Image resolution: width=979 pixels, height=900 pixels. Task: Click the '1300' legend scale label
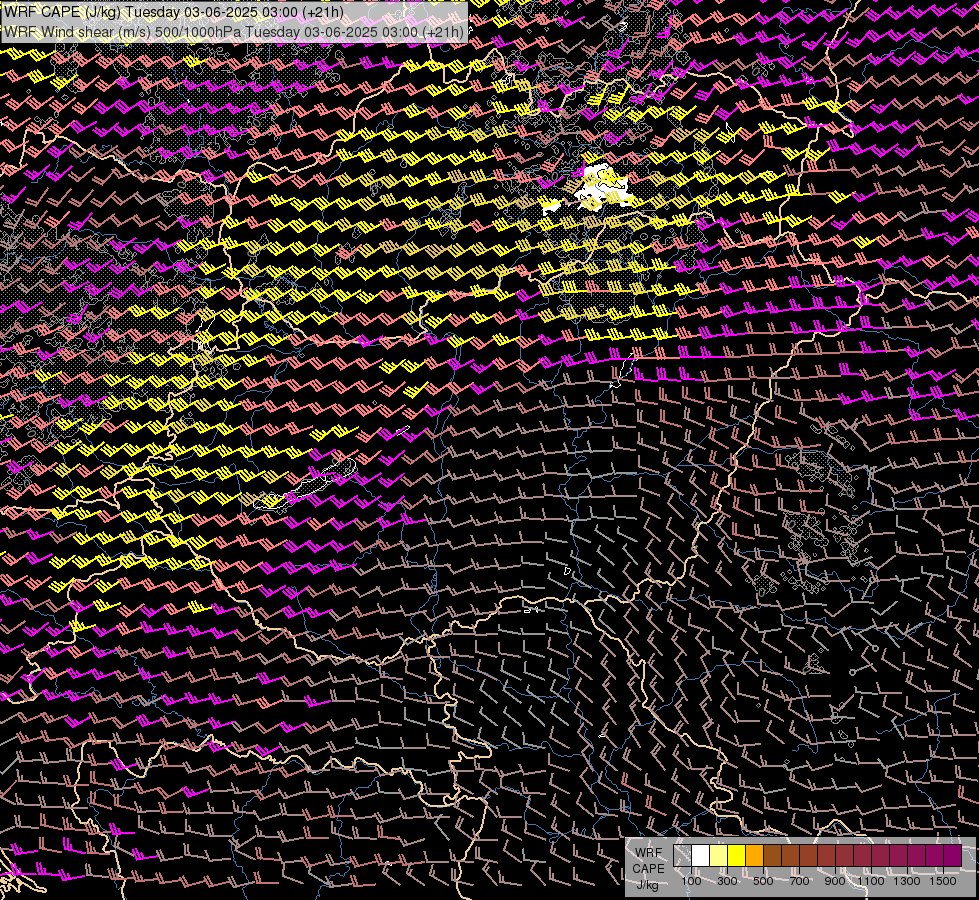click(907, 881)
